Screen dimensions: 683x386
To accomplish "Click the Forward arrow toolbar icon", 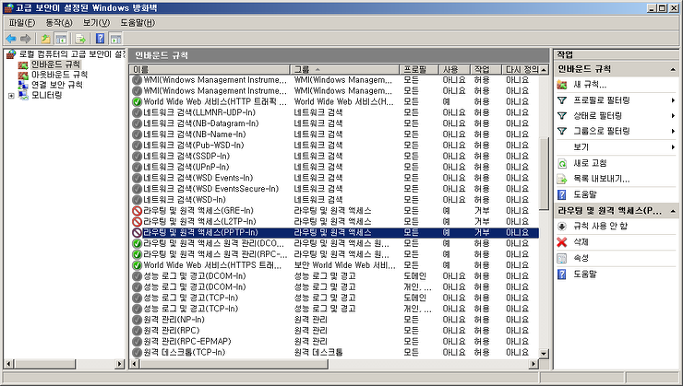I will pyautogui.click(x=25, y=39).
